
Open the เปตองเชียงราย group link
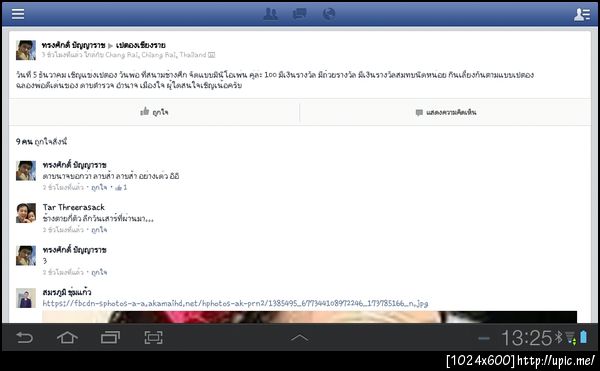click(x=141, y=45)
